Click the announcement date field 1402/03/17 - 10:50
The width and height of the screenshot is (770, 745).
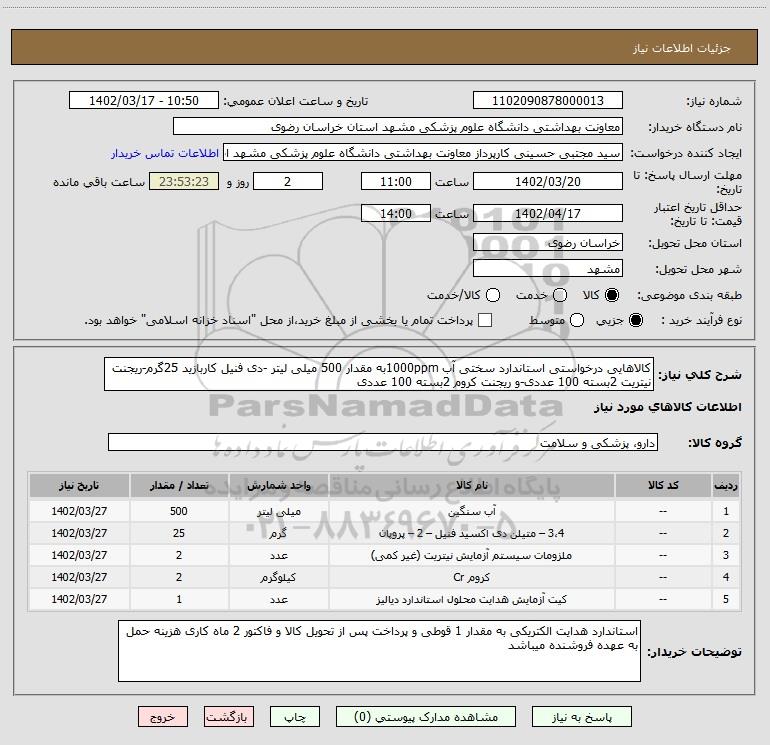144,100
